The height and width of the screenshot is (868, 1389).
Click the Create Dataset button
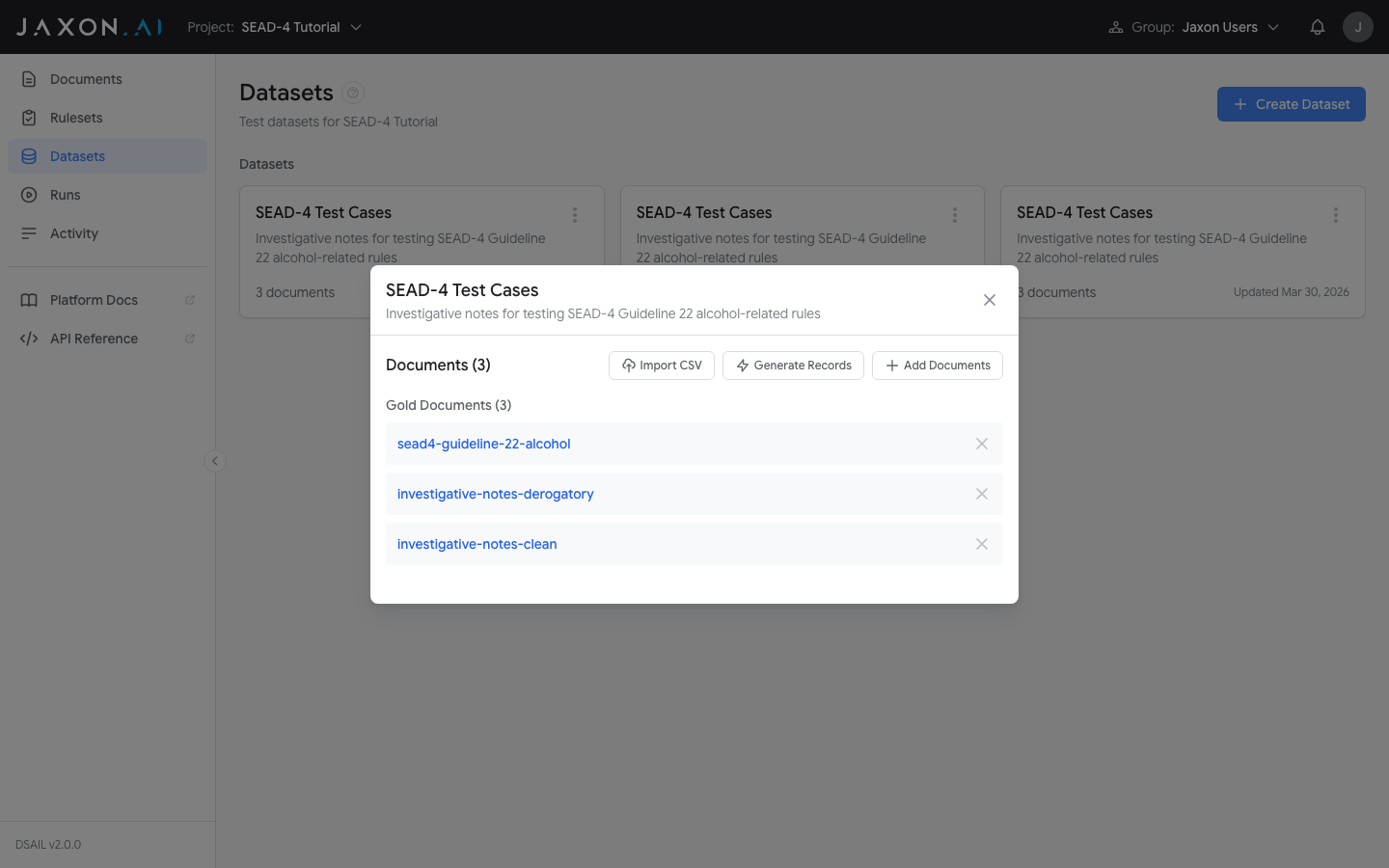pos(1291,104)
